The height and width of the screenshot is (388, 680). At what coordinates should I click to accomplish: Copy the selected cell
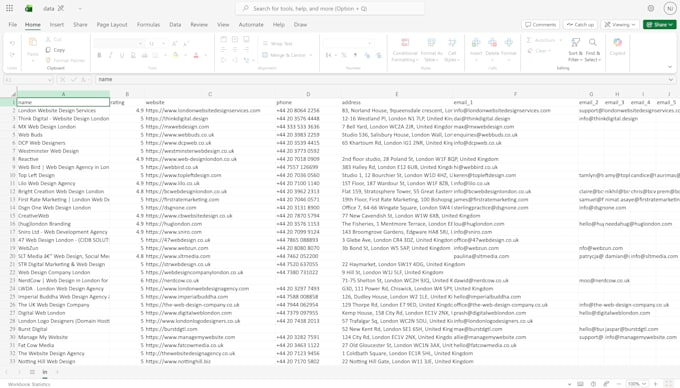pos(55,50)
